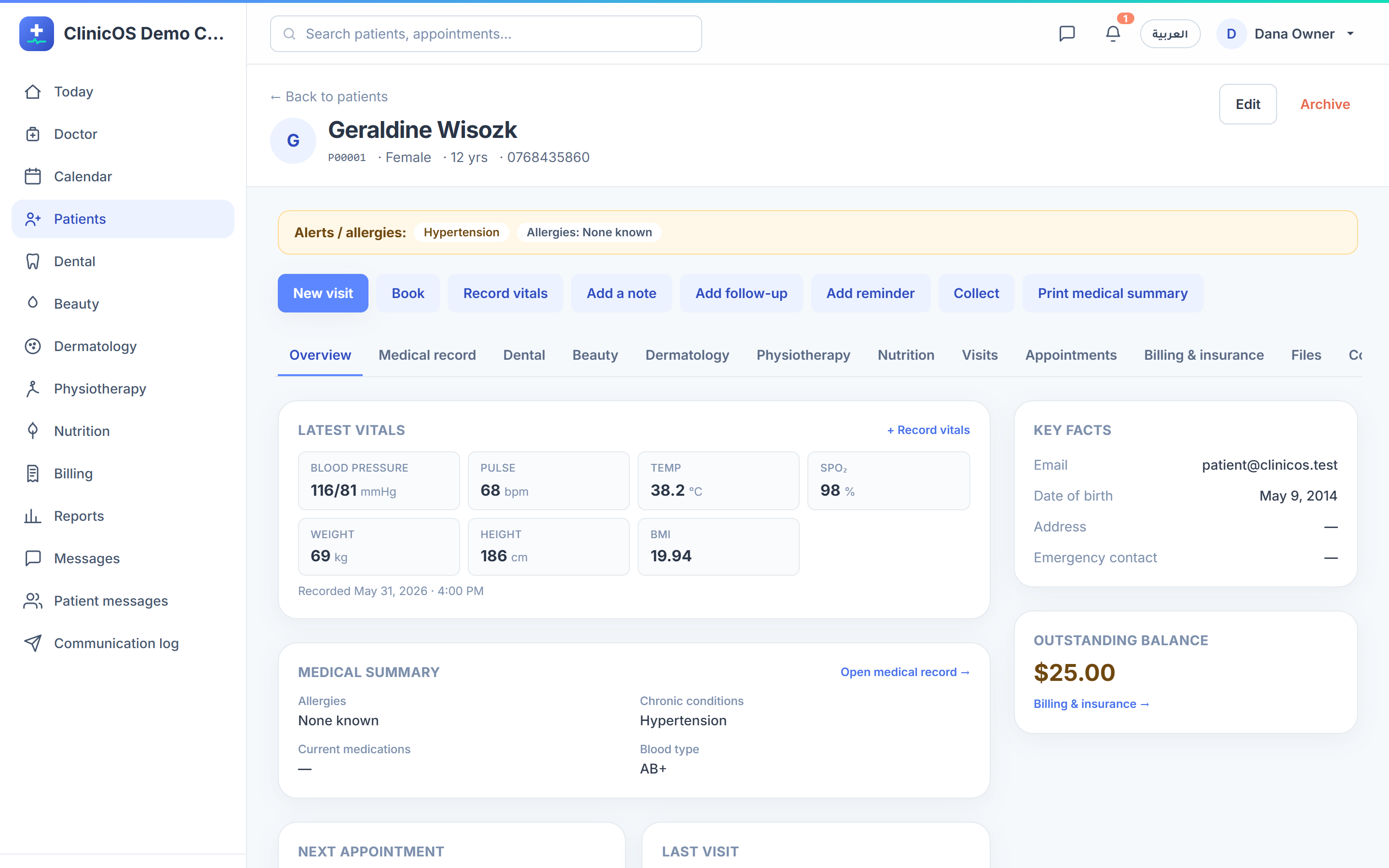Click the Nutrition sidebar icon

point(33,431)
